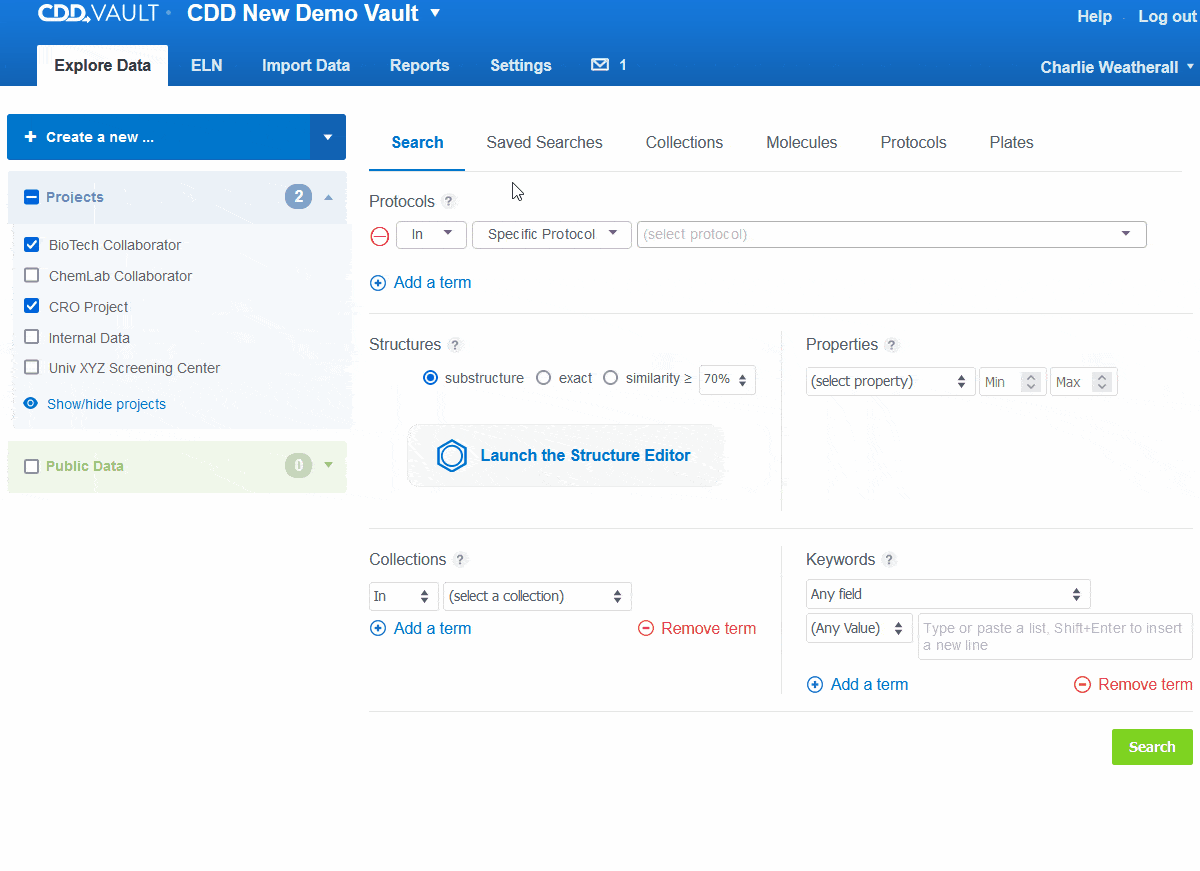The height and width of the screenshot is (871, 1200).
Task: Click the green Search button
Action: pos(1152,747)
